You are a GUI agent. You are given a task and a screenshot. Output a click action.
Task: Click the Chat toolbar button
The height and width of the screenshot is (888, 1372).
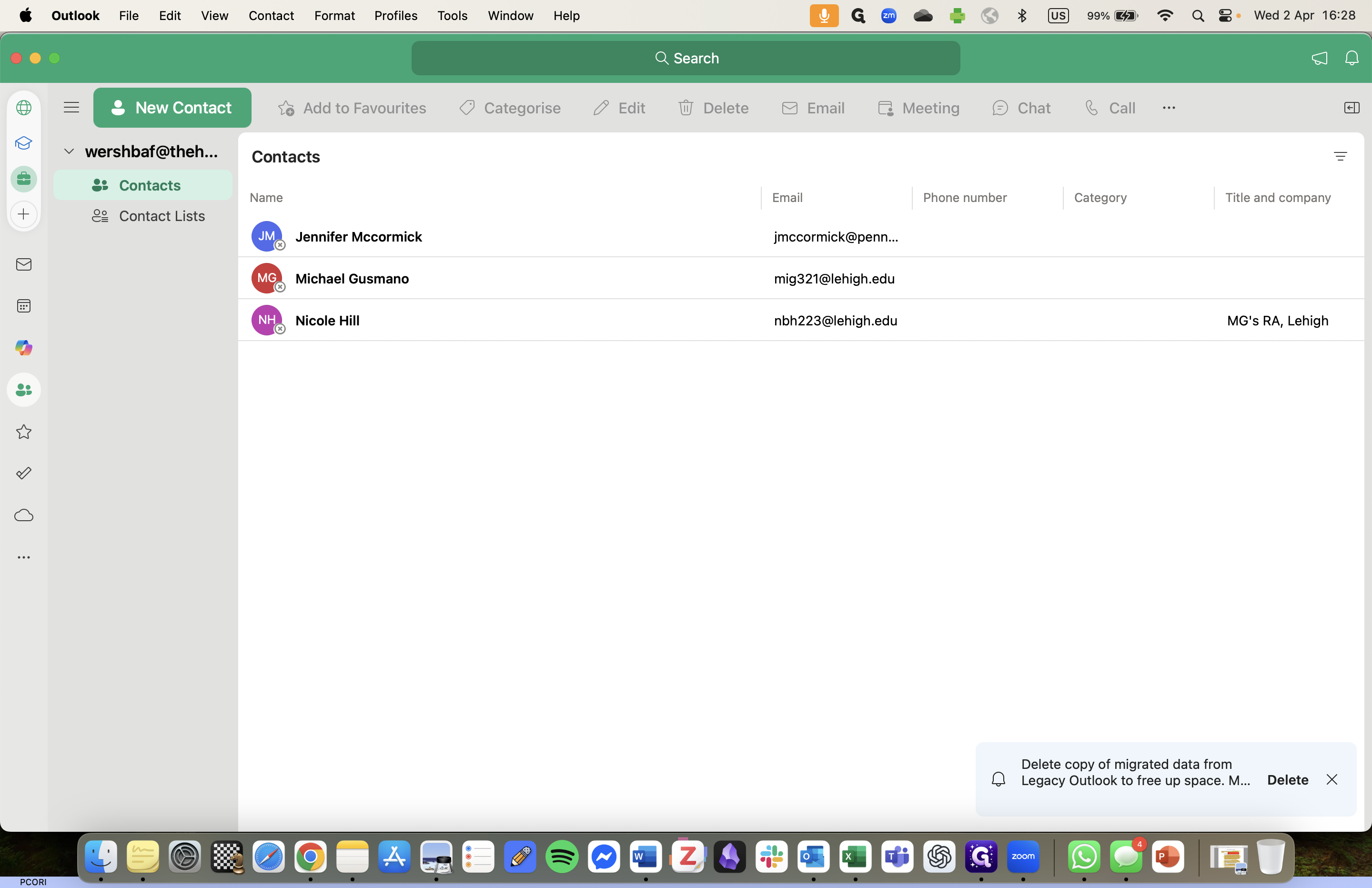coord(1021,108)
